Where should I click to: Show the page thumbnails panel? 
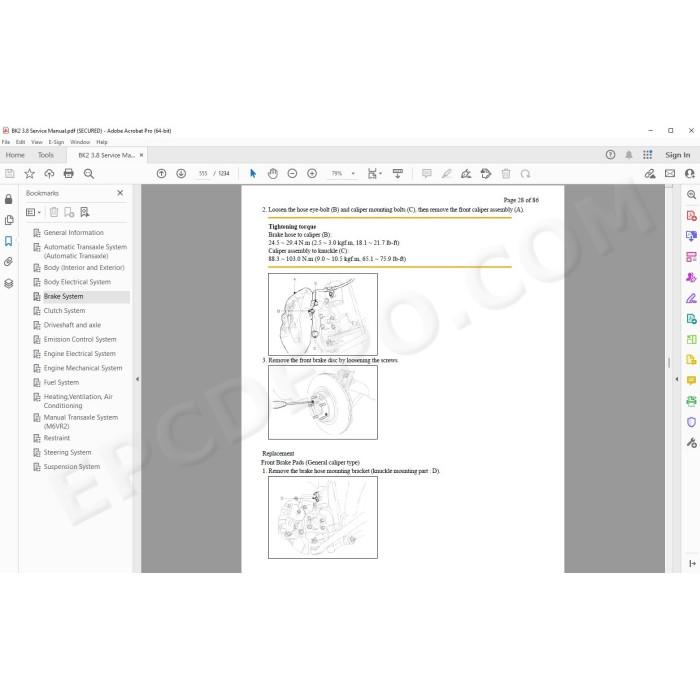click(x=8, y=220)
